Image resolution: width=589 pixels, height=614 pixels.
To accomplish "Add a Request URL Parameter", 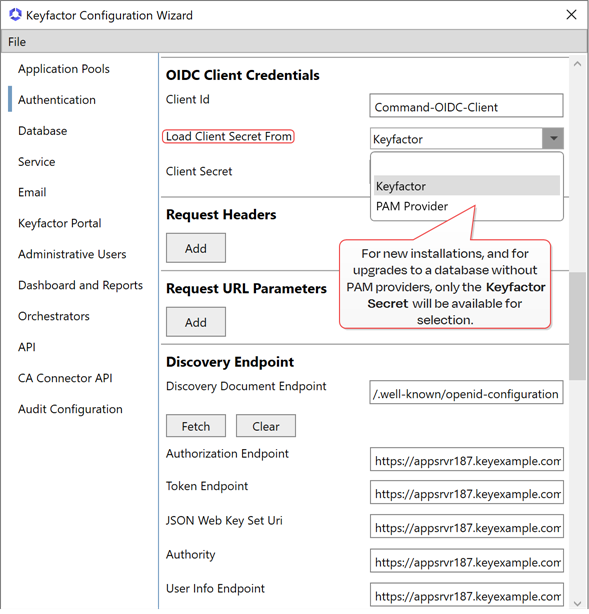I will pos(196,322).
